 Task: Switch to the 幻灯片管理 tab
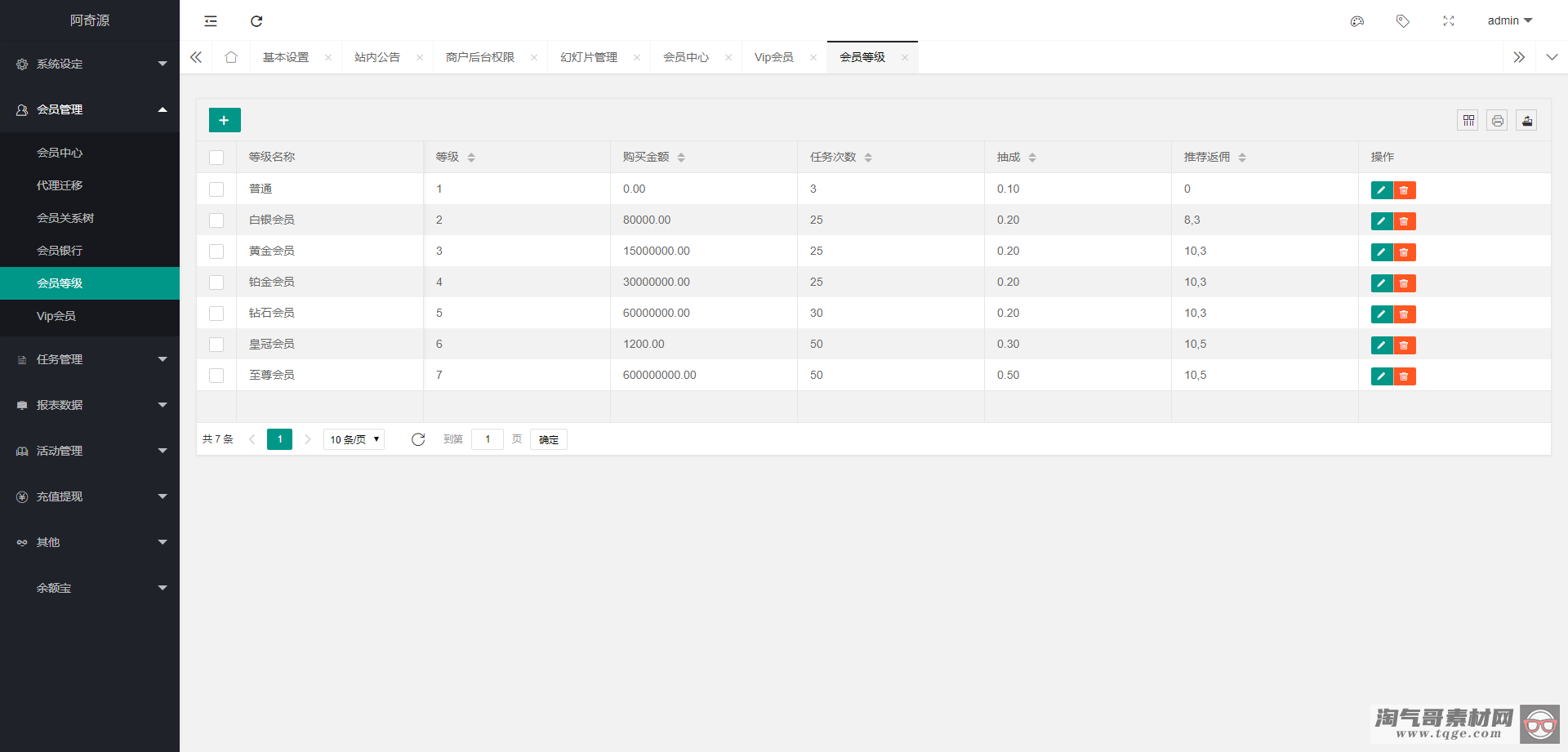pos(589,57)
